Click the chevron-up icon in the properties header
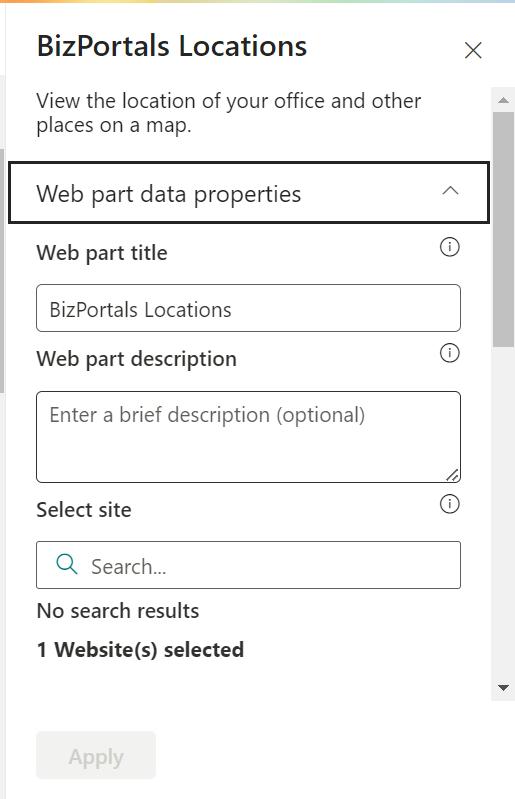Screen dimensions: 515x799 [450, 191]
